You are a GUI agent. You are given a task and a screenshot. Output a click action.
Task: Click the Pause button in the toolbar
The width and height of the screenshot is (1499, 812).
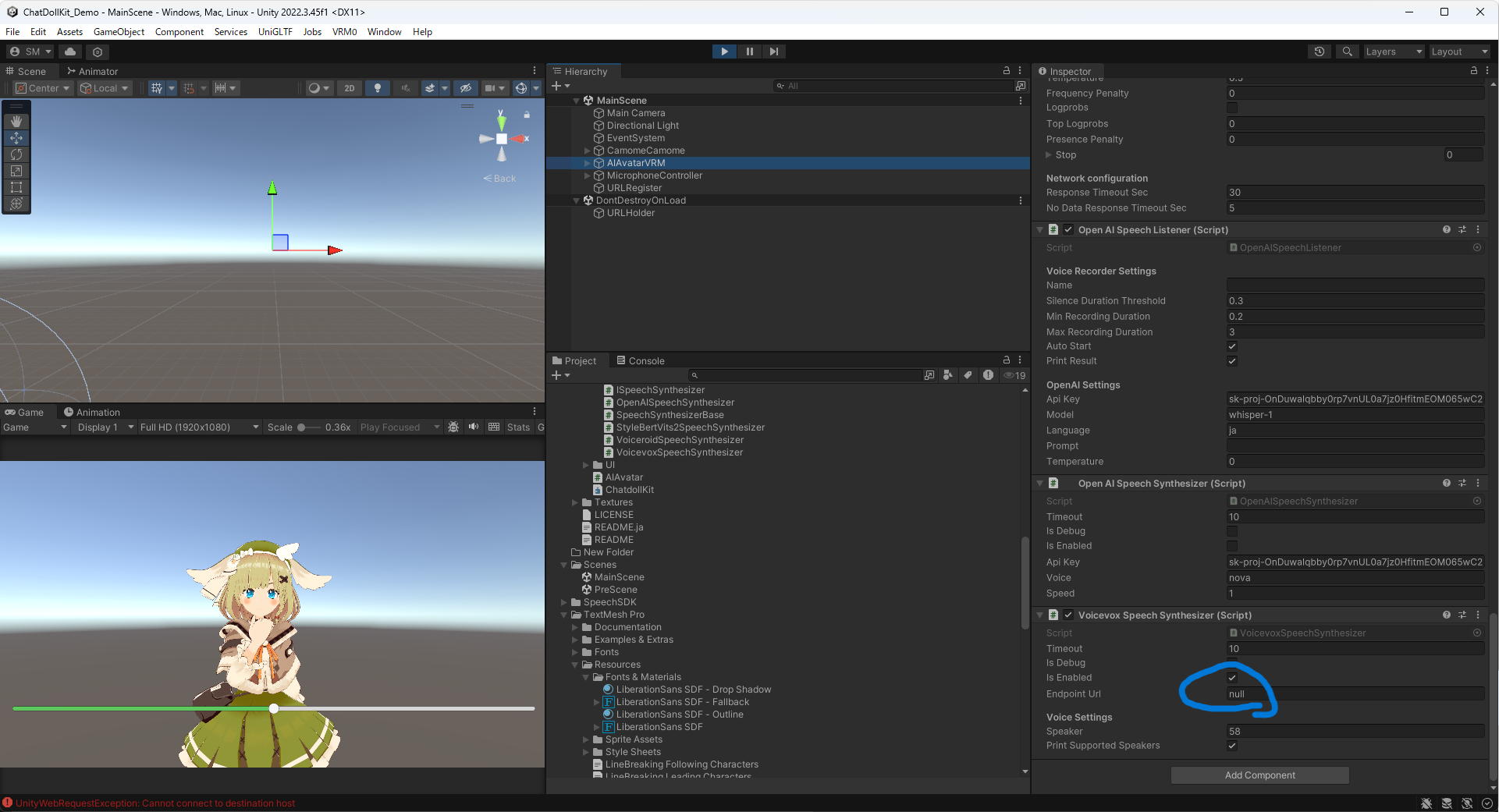tap(749, 51)
